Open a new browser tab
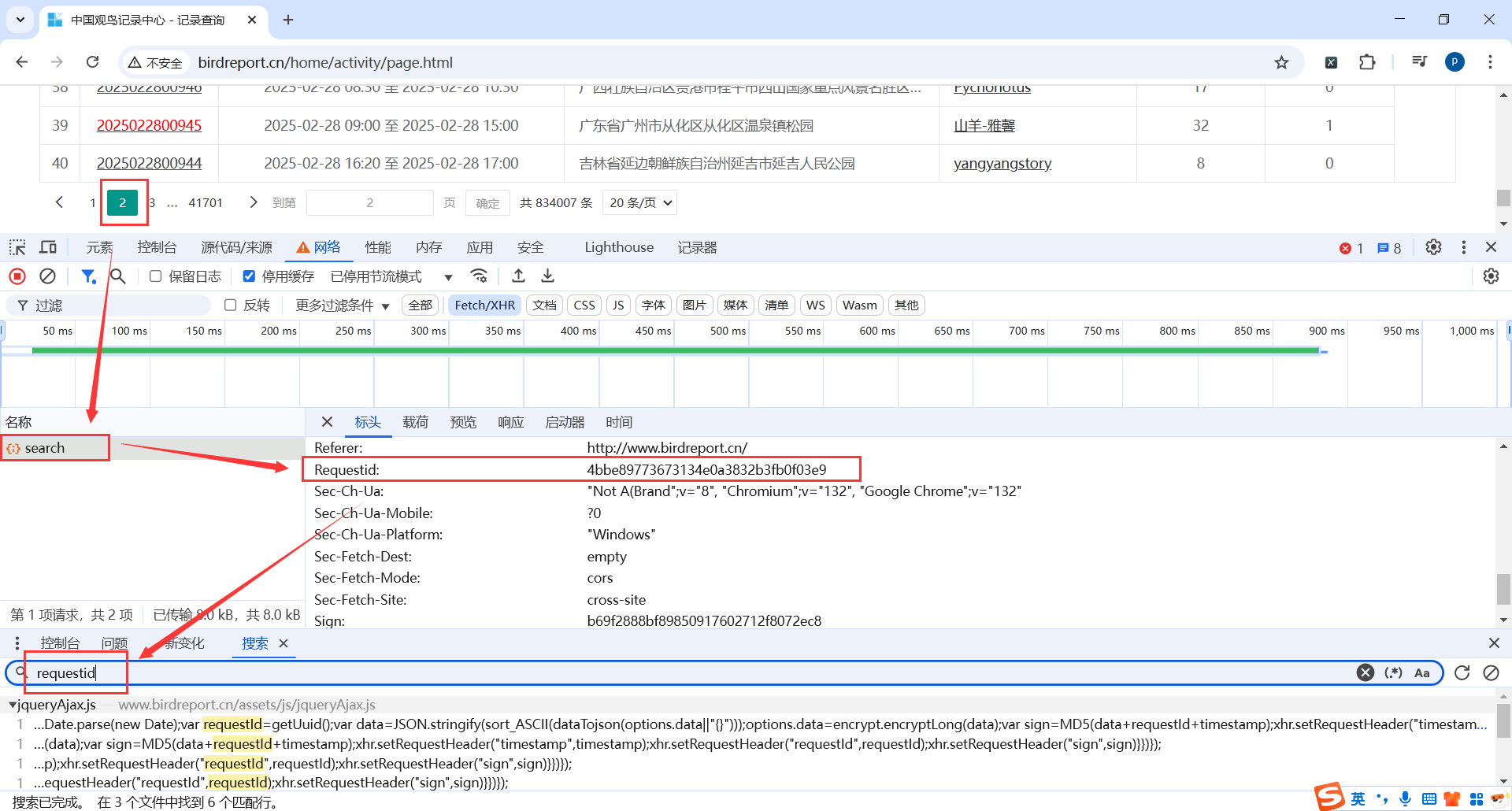 click(288, 20)
